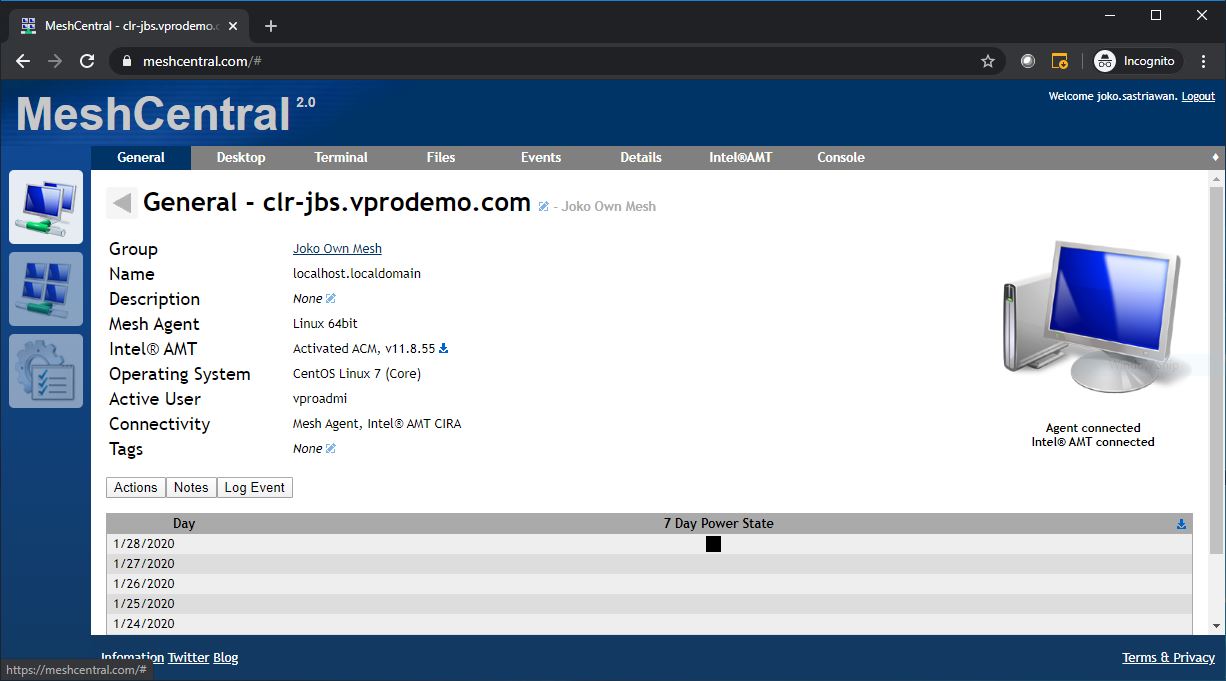
Task: Reload the page
Action: coord(87,61)
